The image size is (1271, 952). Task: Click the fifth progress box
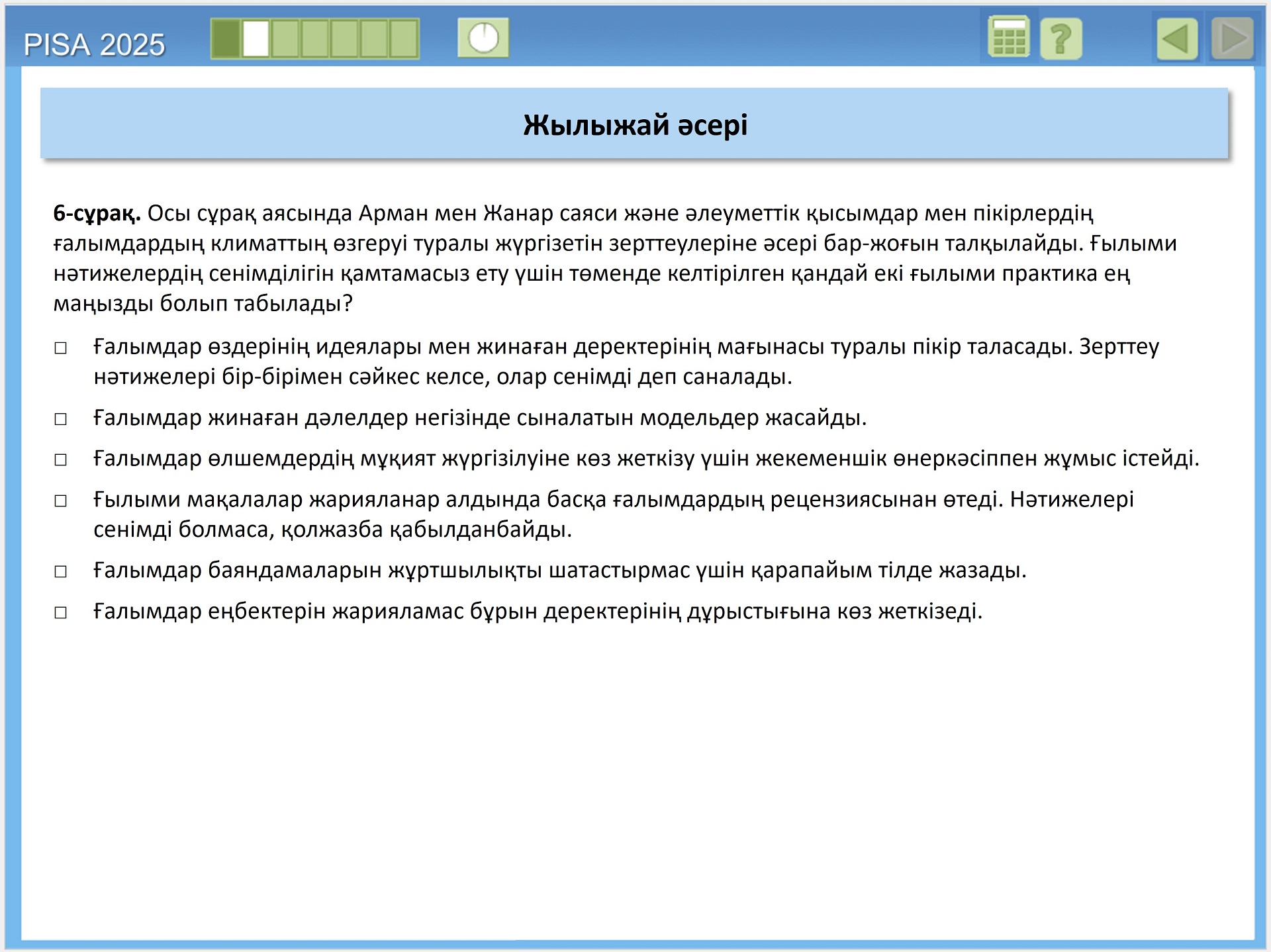point(345,38)
